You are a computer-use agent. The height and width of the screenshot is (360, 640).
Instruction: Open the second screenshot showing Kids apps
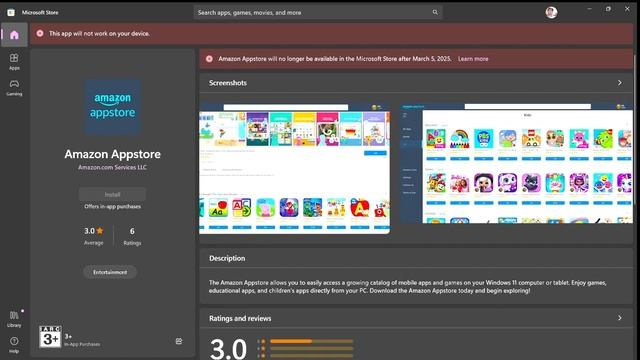pos(516,163)
